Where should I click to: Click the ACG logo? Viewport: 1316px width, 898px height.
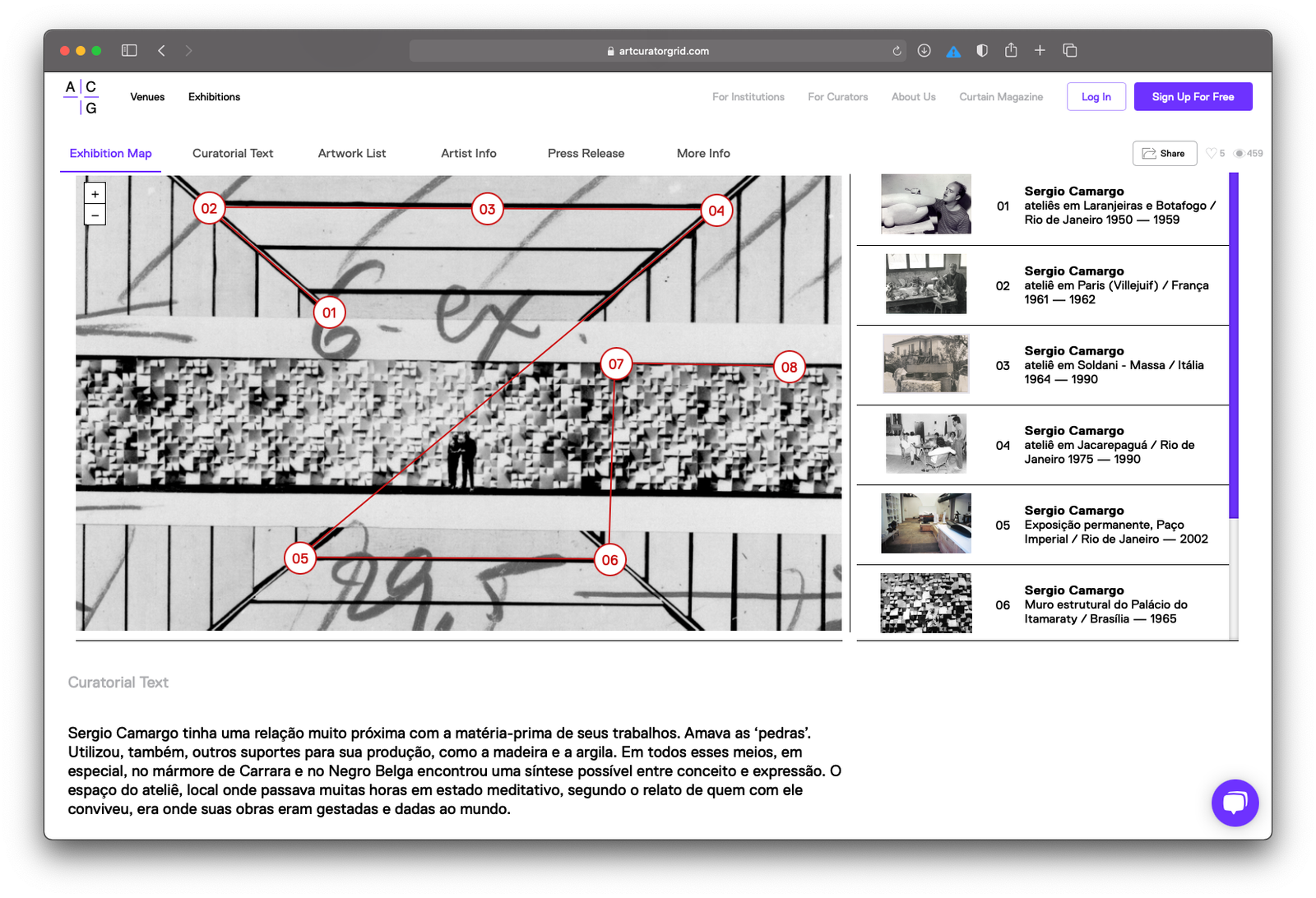coord(81,97)
